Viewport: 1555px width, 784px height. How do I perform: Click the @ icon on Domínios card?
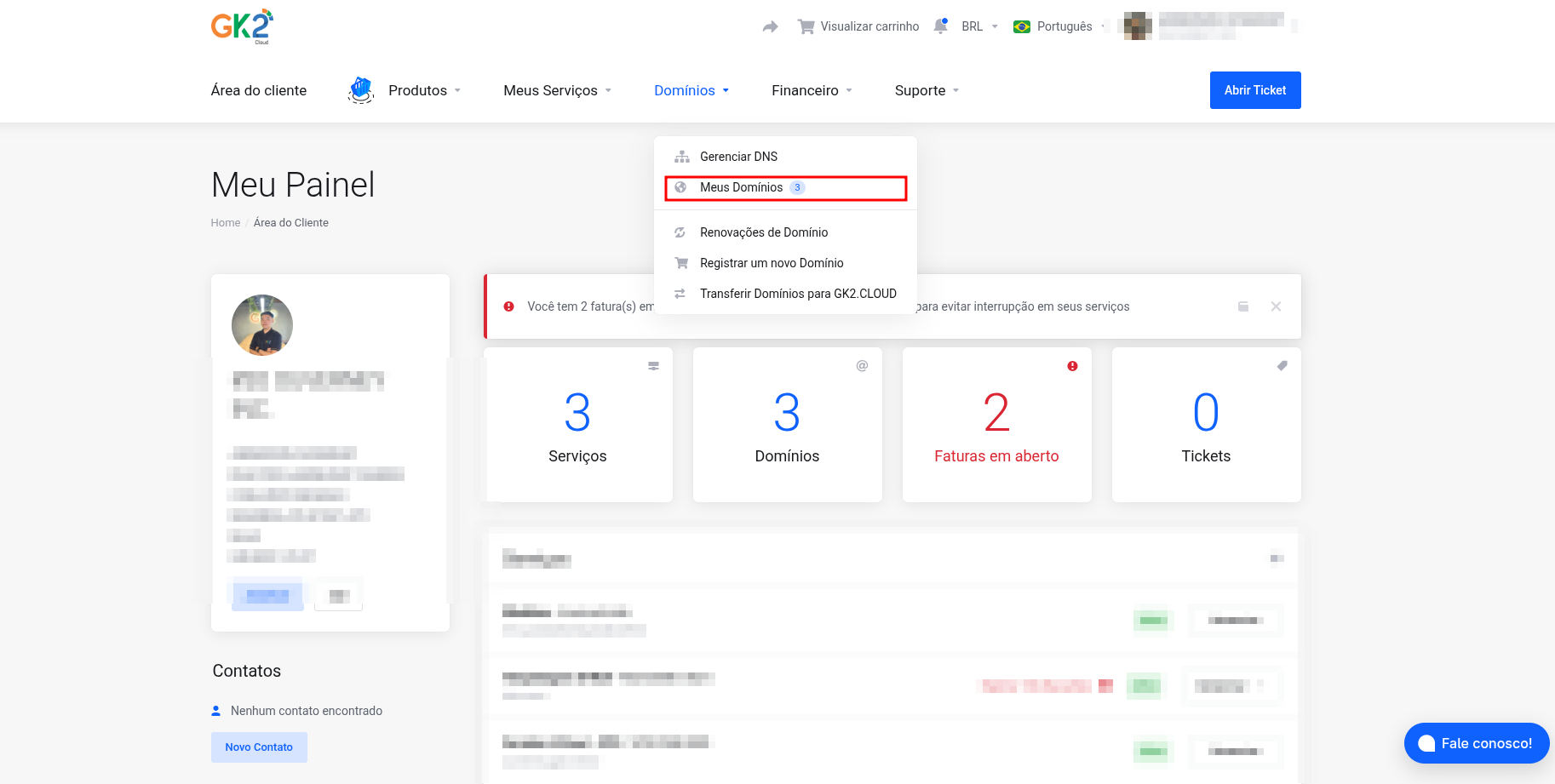pos(862,366)
